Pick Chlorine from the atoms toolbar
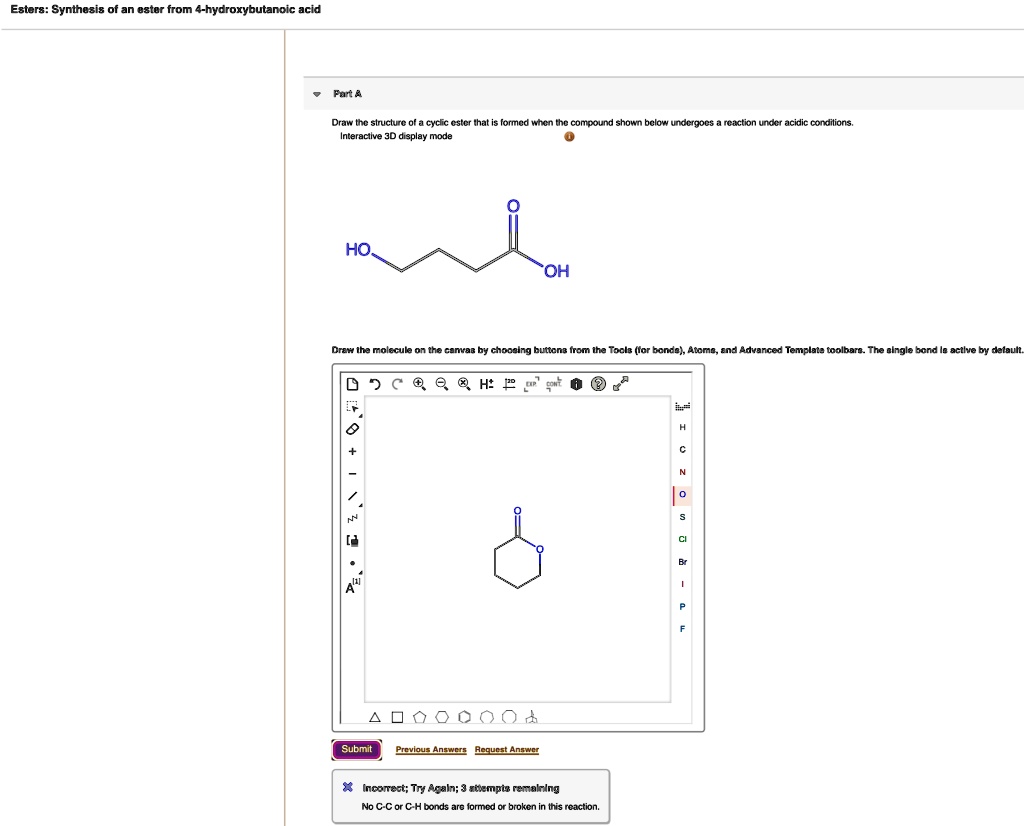1024x826 pixels. pos(682,539)
